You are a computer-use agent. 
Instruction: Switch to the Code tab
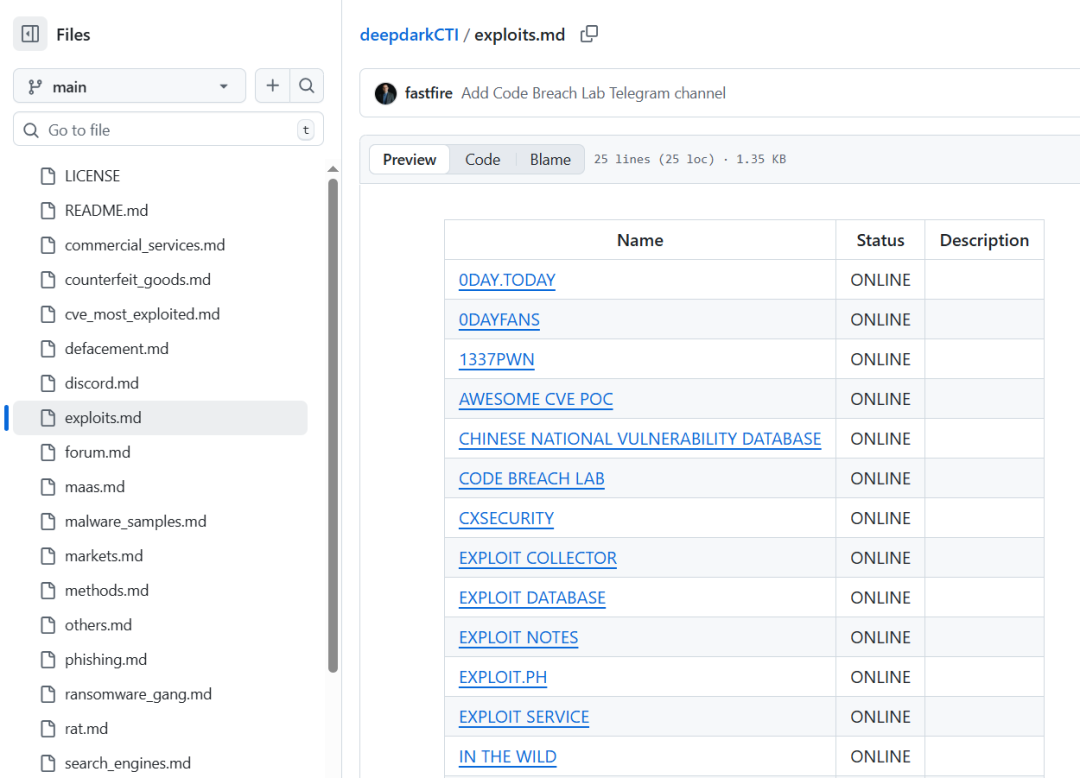pyautogui.click(x=482, y=159)
